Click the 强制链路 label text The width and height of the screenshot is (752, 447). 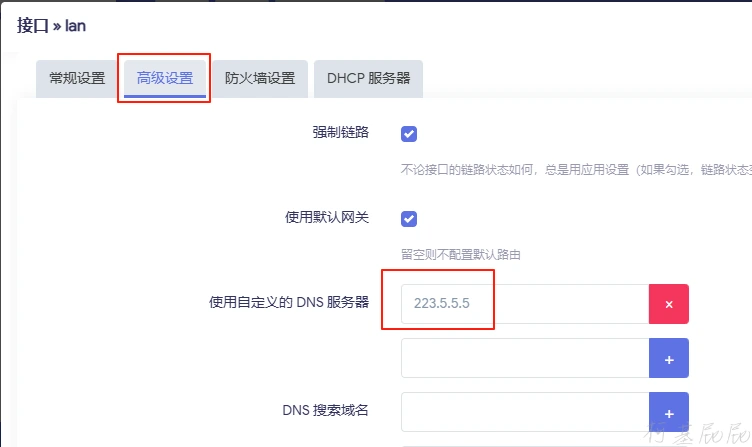tap(340, 132)
